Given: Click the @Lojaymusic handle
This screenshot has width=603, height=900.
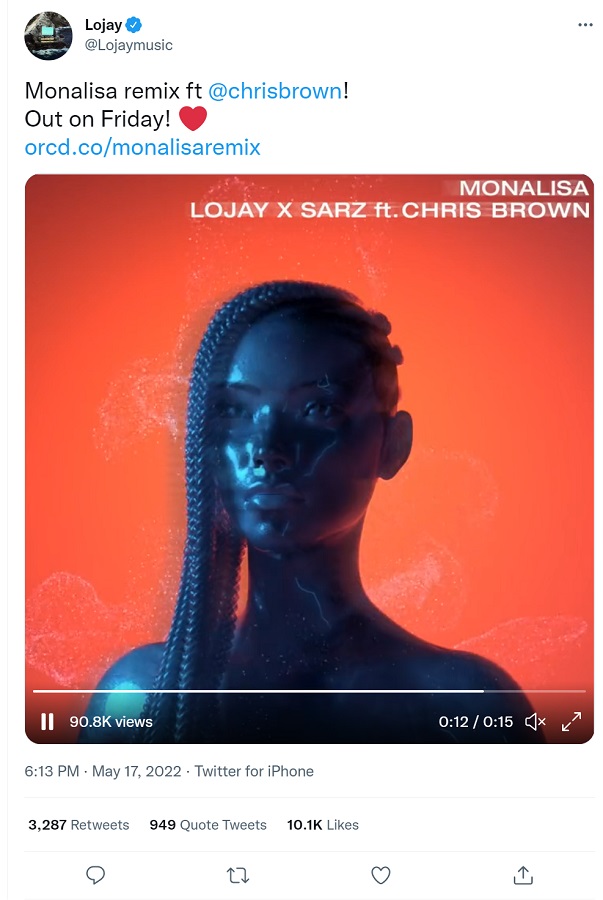Looking at the screenshot, I should coord(129,45).
